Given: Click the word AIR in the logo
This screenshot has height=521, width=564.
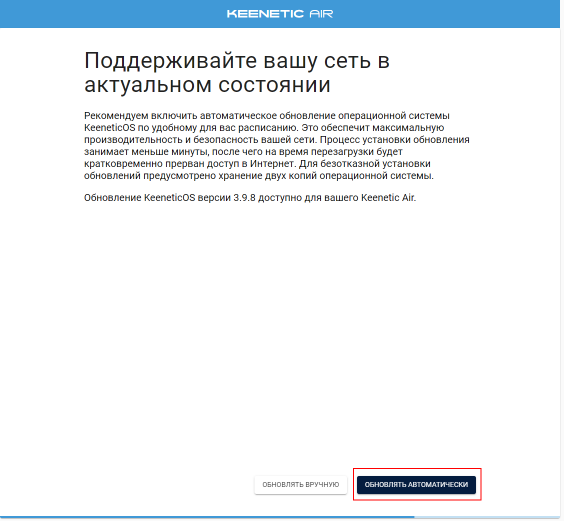Looking at the screenshot, I should point(321,14).
